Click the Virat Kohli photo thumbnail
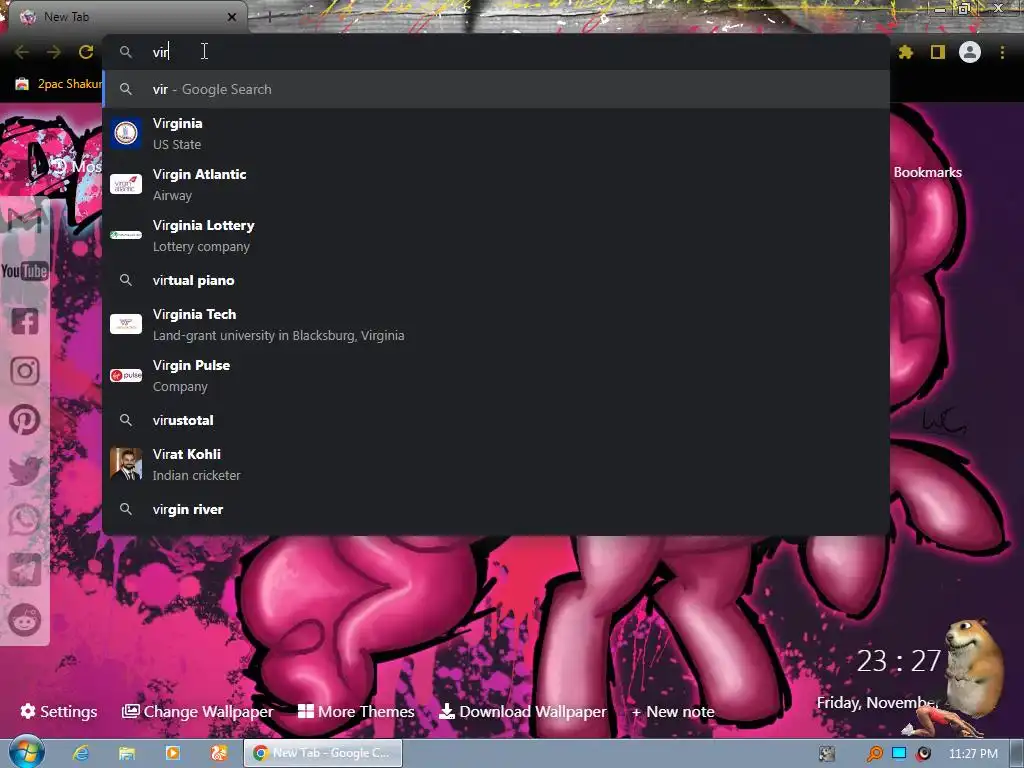 126,464
